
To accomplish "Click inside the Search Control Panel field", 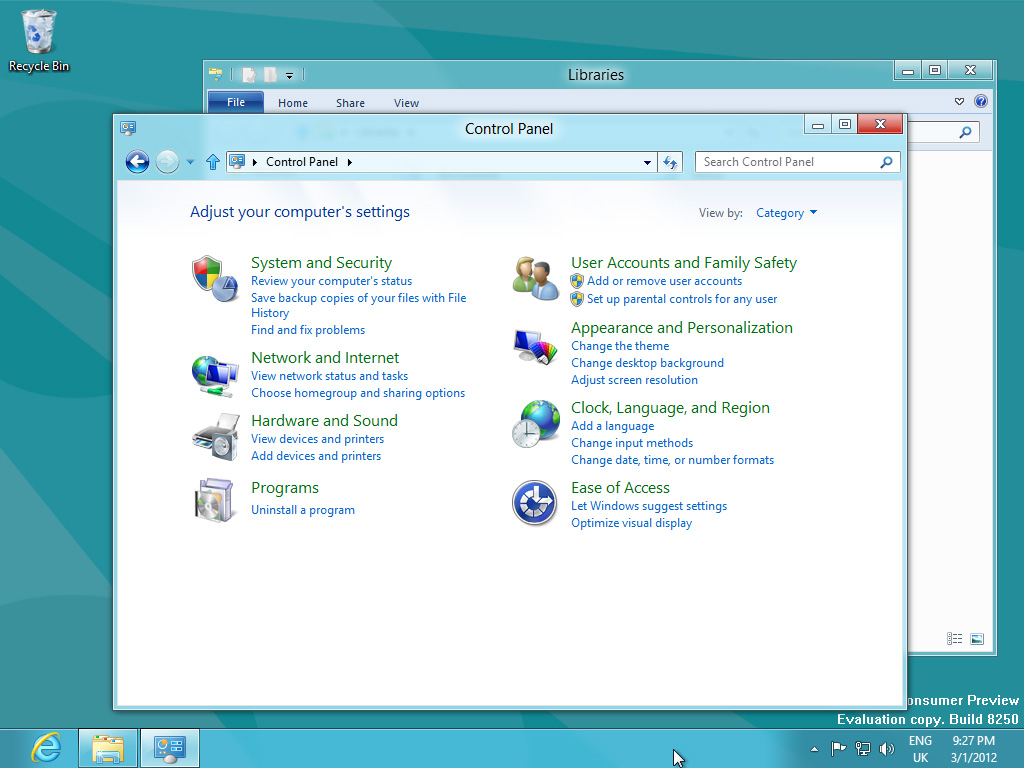I will [x=790, y=162].
